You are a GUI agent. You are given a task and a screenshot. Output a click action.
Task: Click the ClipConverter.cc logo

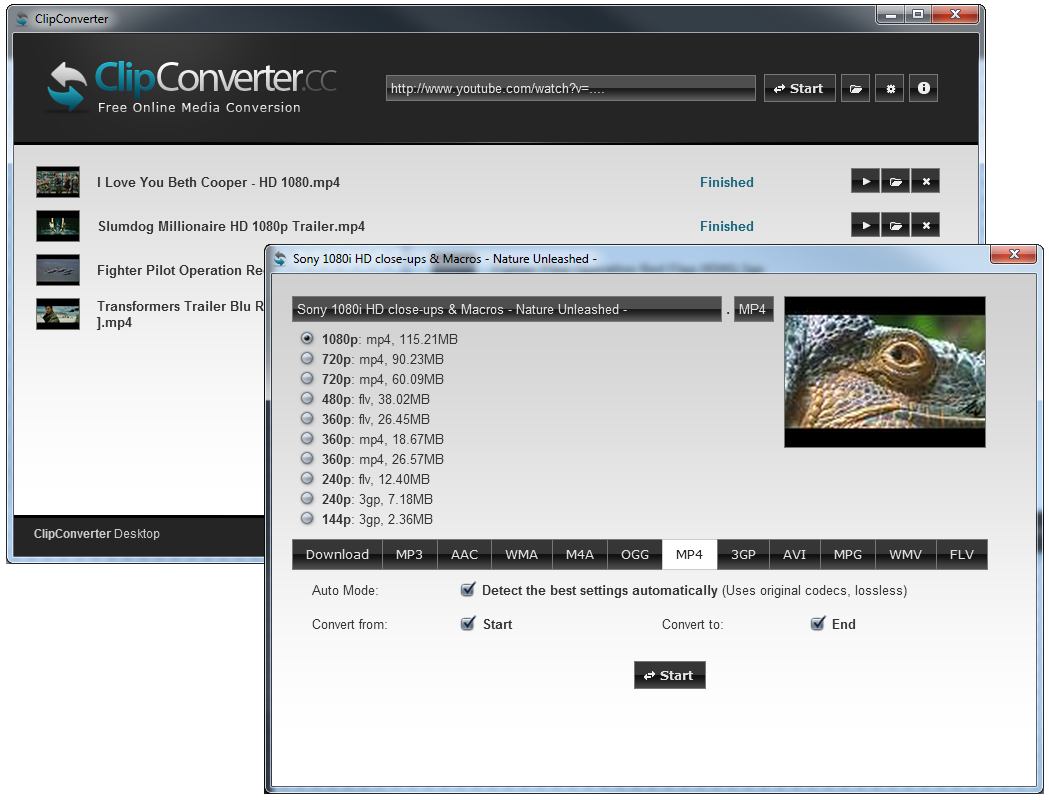point(191,87)
